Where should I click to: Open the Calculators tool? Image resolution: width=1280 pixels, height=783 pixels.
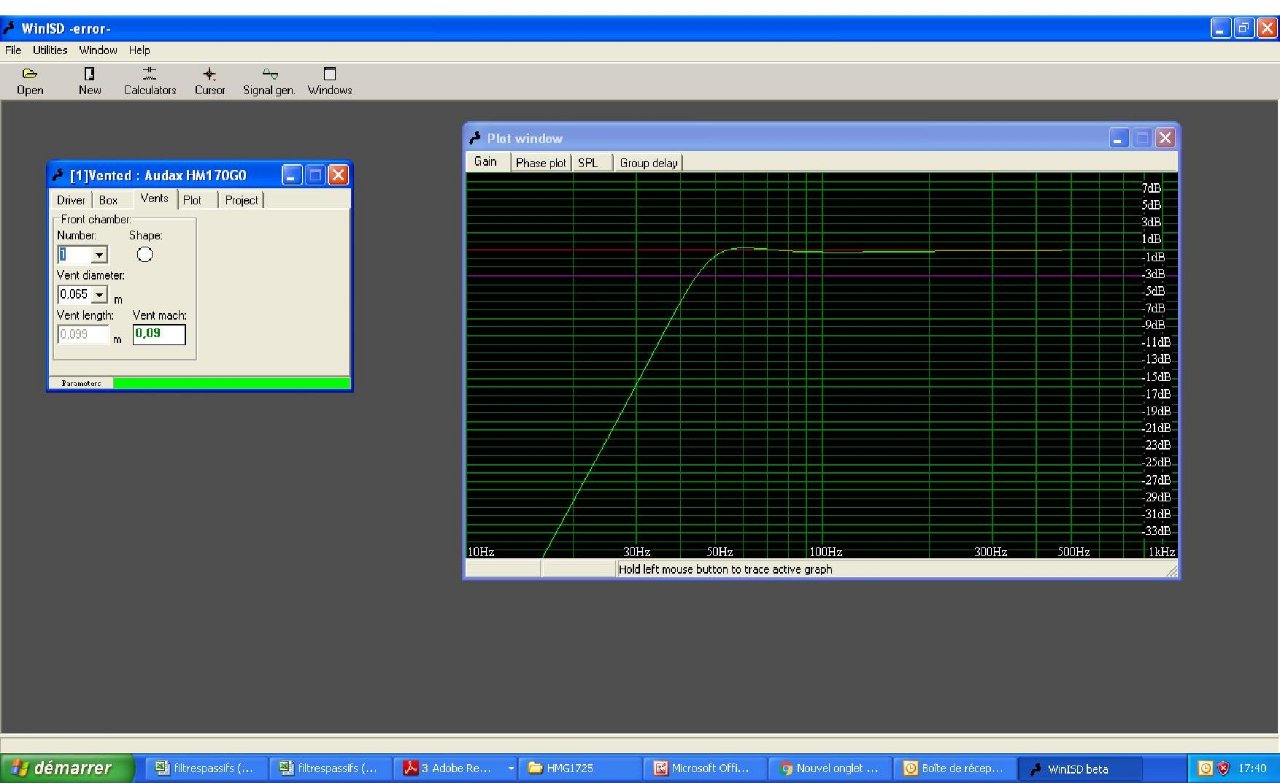[x=150, y=81]
